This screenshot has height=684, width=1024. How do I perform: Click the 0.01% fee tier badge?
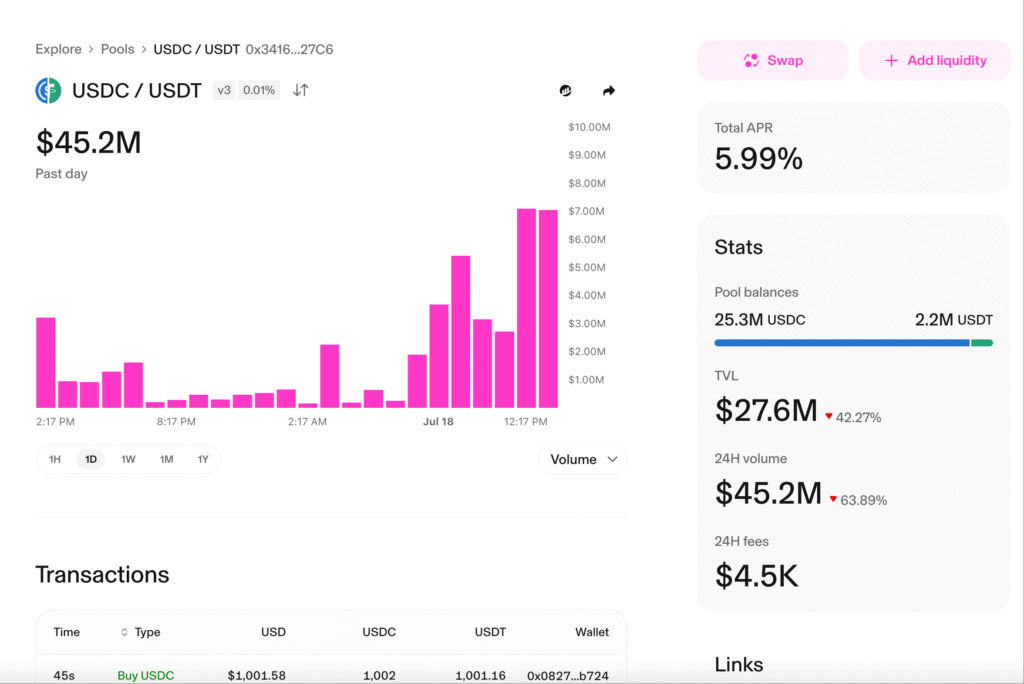[259, 90]
